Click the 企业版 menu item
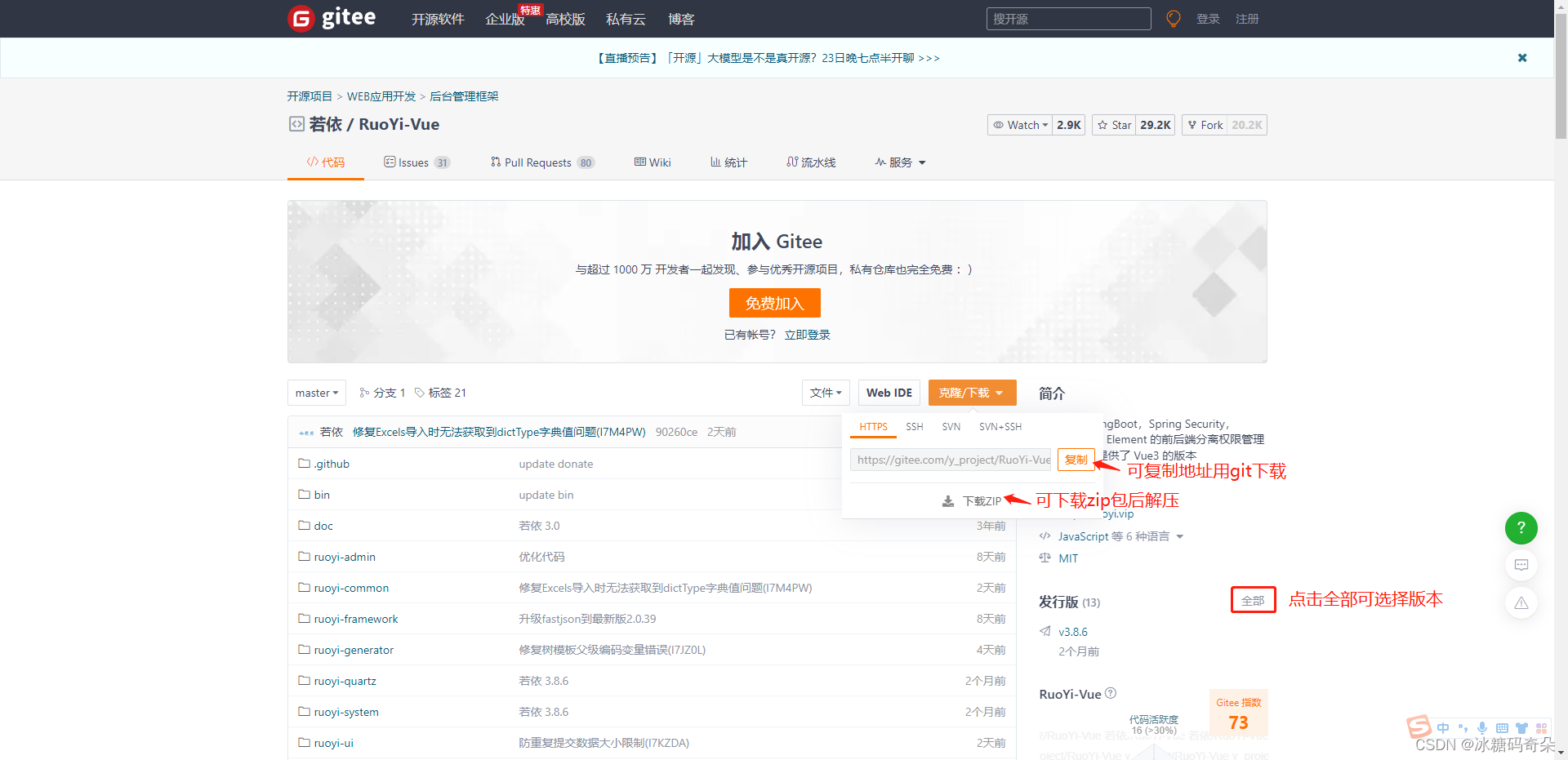Viewport: 1568px width, 760px height. click(505, 19)
